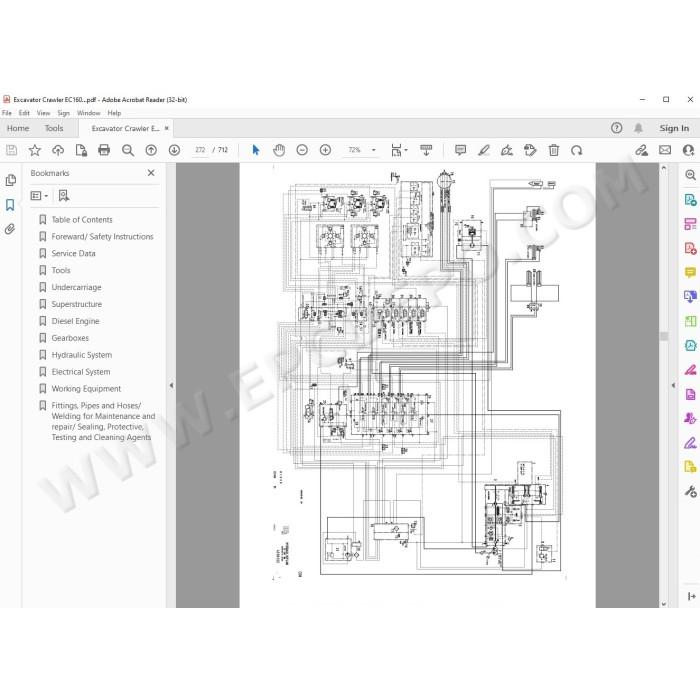700x700 pixels.
Task: Collapse the right tools pane arrow
Action: point(673,385)
